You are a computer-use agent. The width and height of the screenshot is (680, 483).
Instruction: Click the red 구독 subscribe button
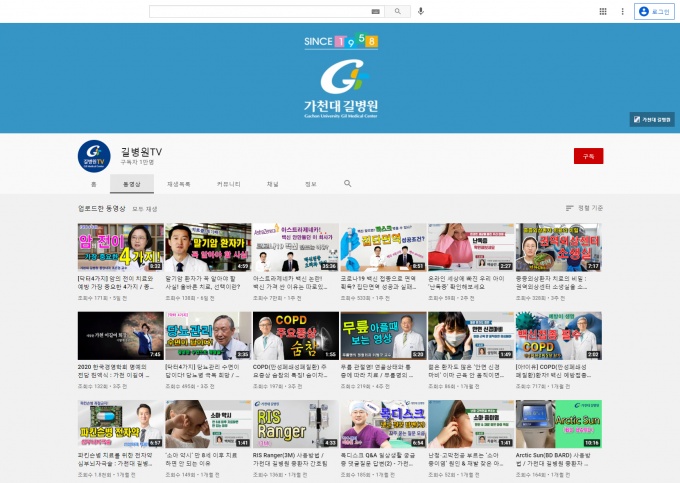click(588, 156)
